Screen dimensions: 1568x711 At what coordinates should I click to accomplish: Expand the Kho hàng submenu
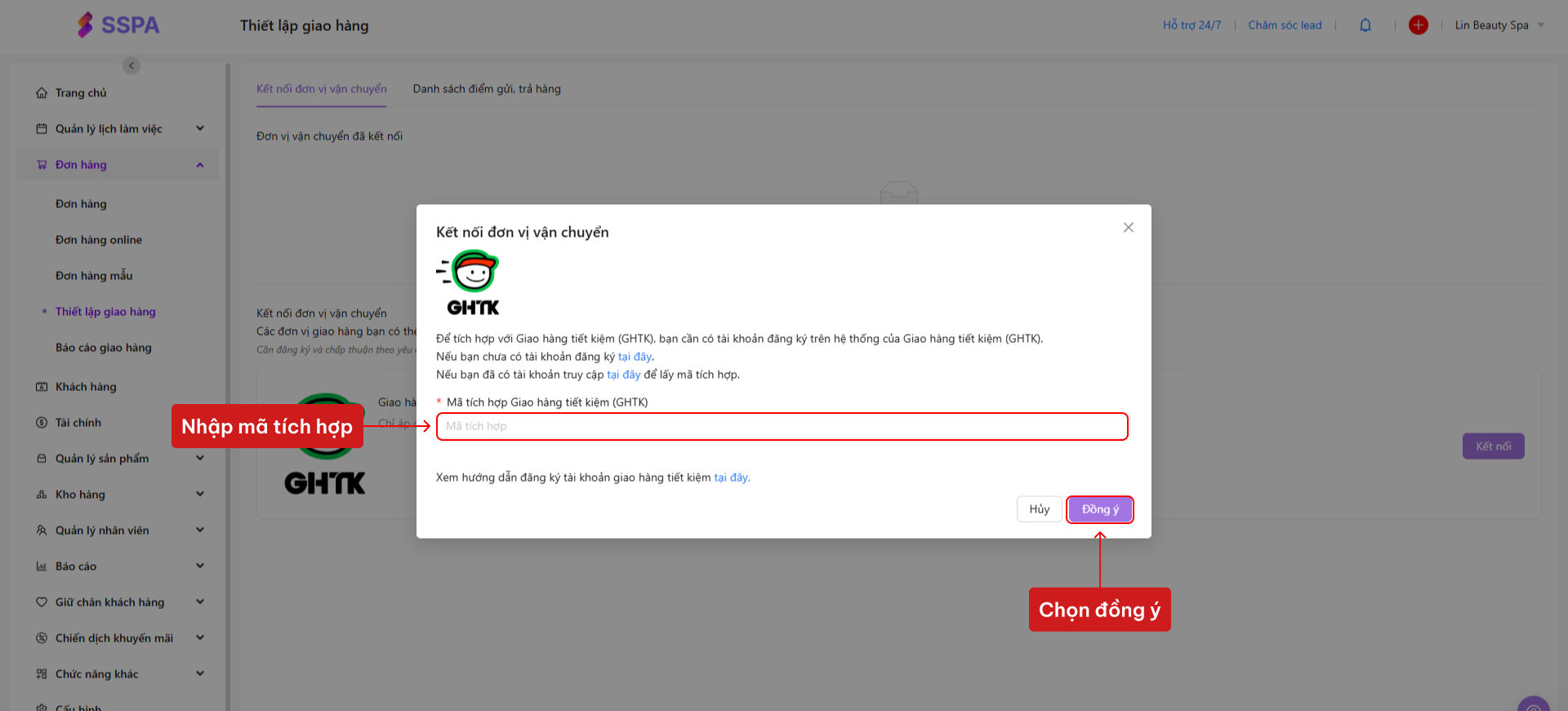[200, 495]
